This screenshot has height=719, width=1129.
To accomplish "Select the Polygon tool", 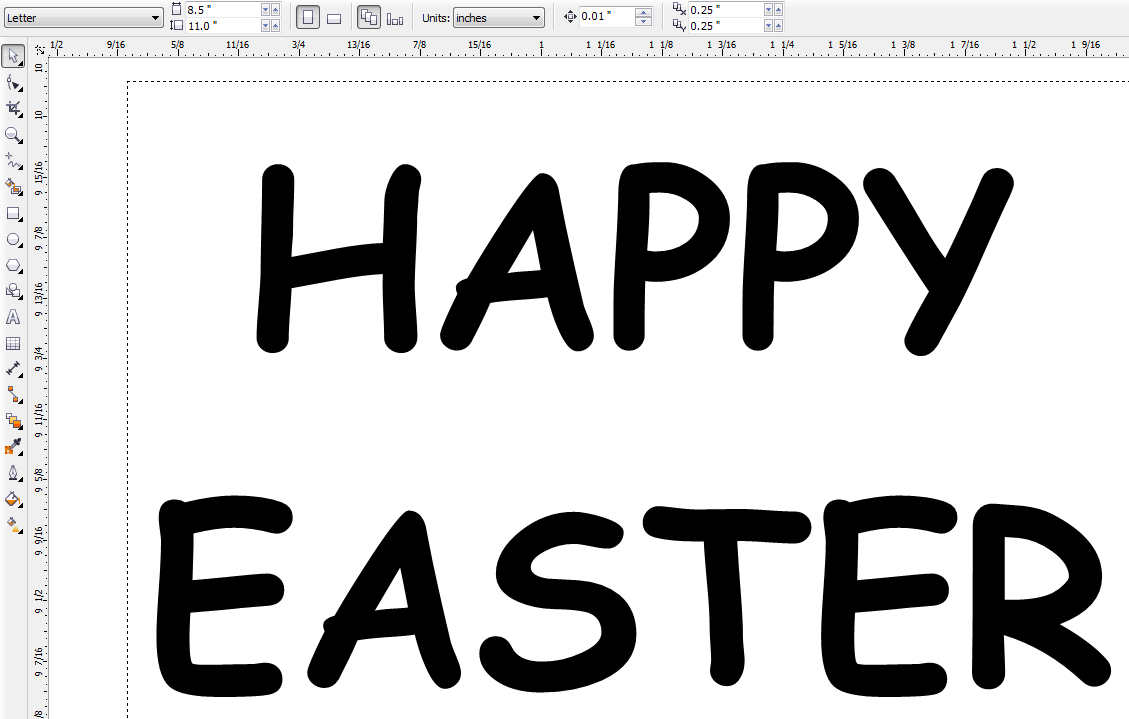I will click(x=13, y=266).
